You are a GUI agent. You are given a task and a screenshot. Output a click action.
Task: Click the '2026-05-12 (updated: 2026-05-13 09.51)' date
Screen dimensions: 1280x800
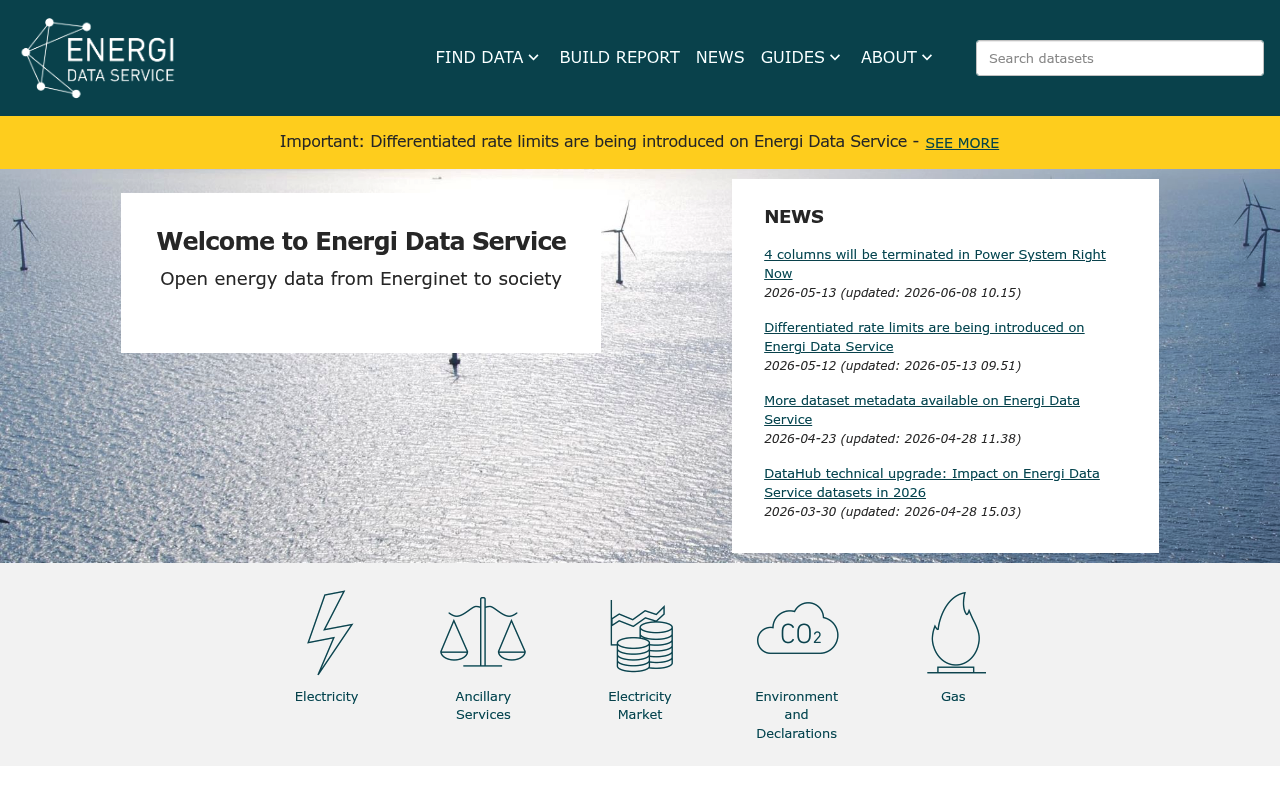pos(892,366)
